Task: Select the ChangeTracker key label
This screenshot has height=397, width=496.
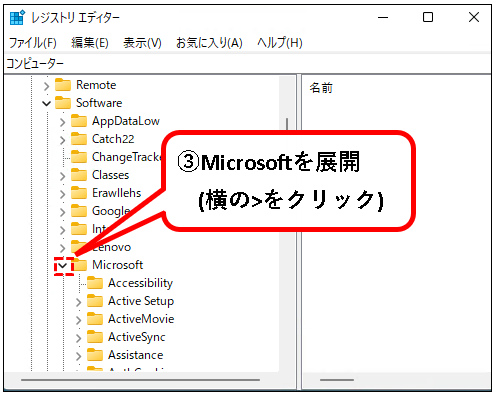Action: pyautogui.click(x=127, y=157)
